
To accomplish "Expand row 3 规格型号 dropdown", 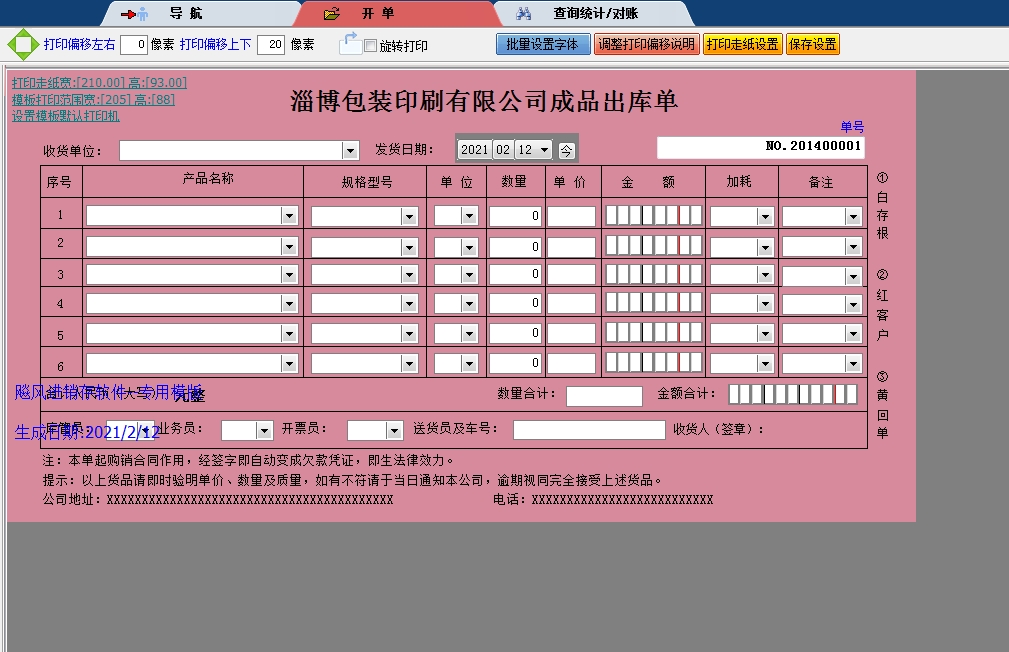I will pos(409,275).
